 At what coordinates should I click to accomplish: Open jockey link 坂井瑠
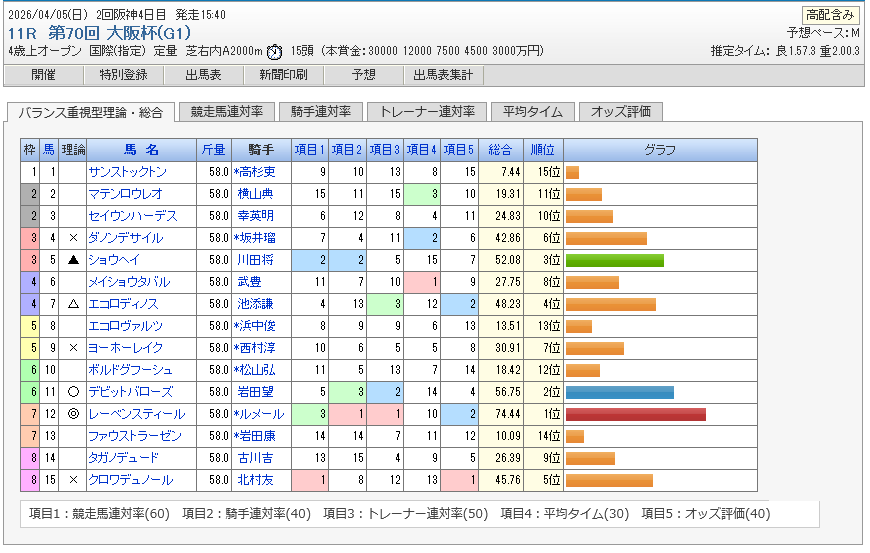tap(257, 238)
